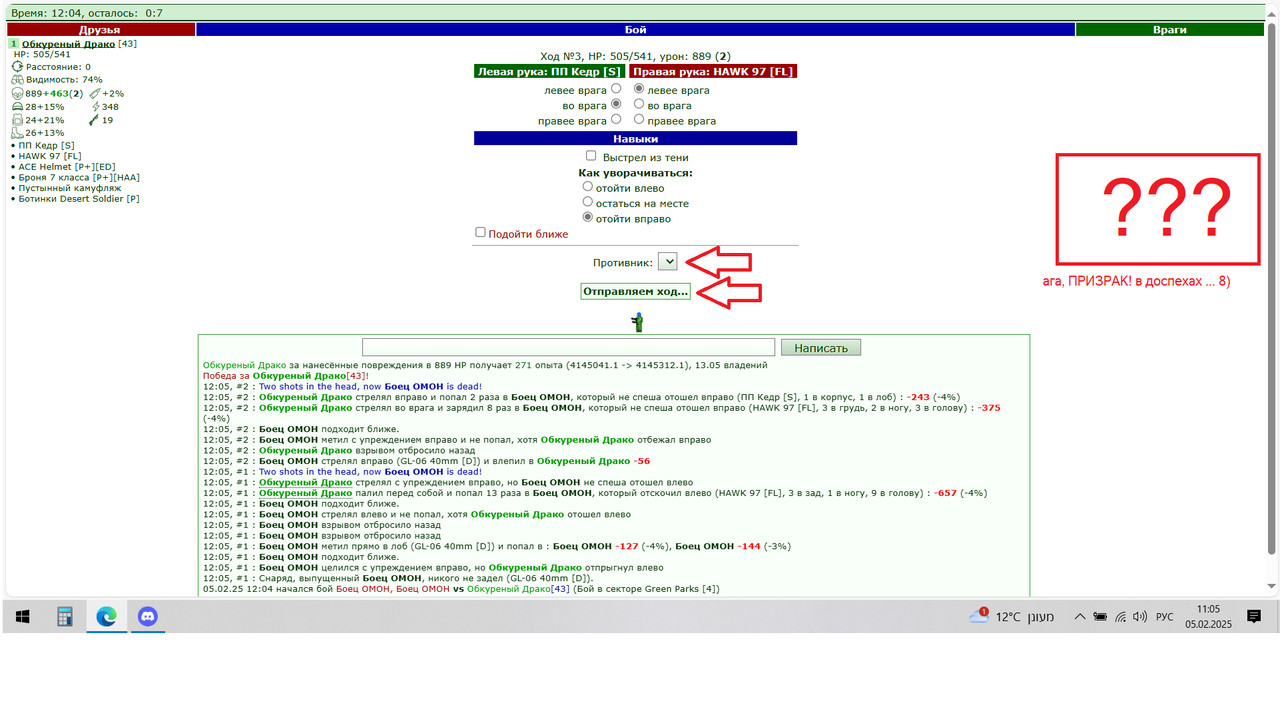Open the notification center icon
This screenshot has height=719, width=1280.
pos(1254,617)
